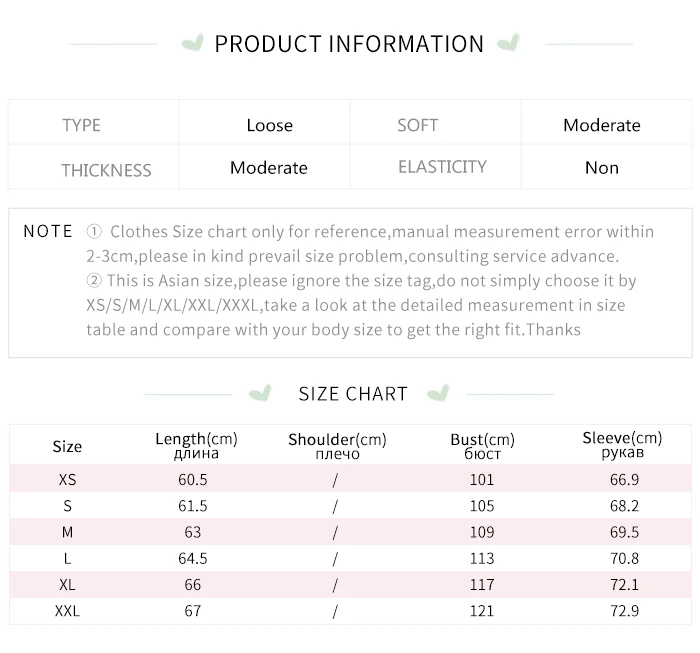Select the Sleeve(cm) column header

[x=622, y=445]
